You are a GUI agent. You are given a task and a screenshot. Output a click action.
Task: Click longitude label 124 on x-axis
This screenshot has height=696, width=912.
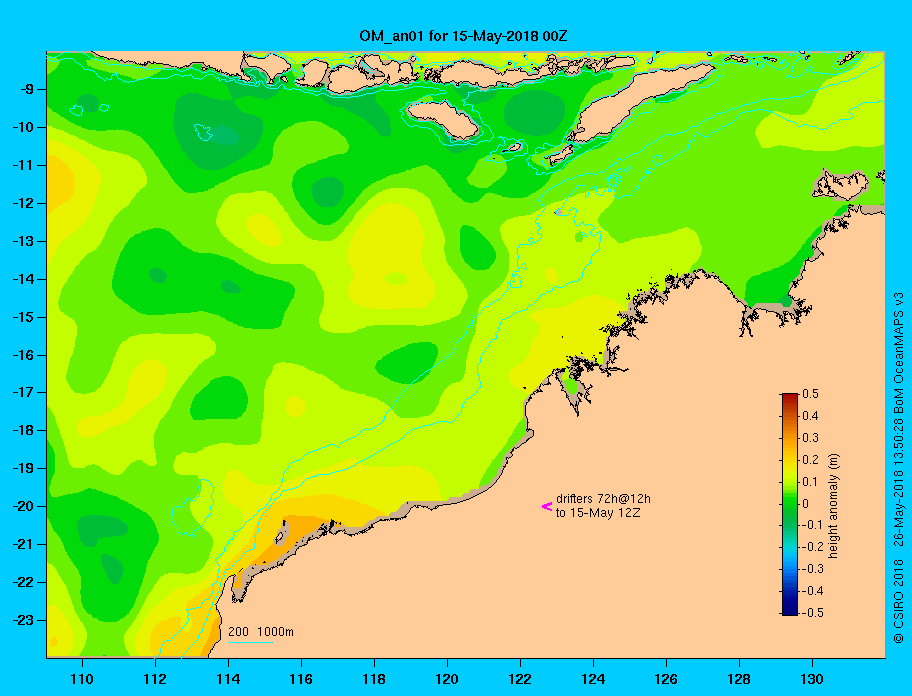[x=593, y=679]
